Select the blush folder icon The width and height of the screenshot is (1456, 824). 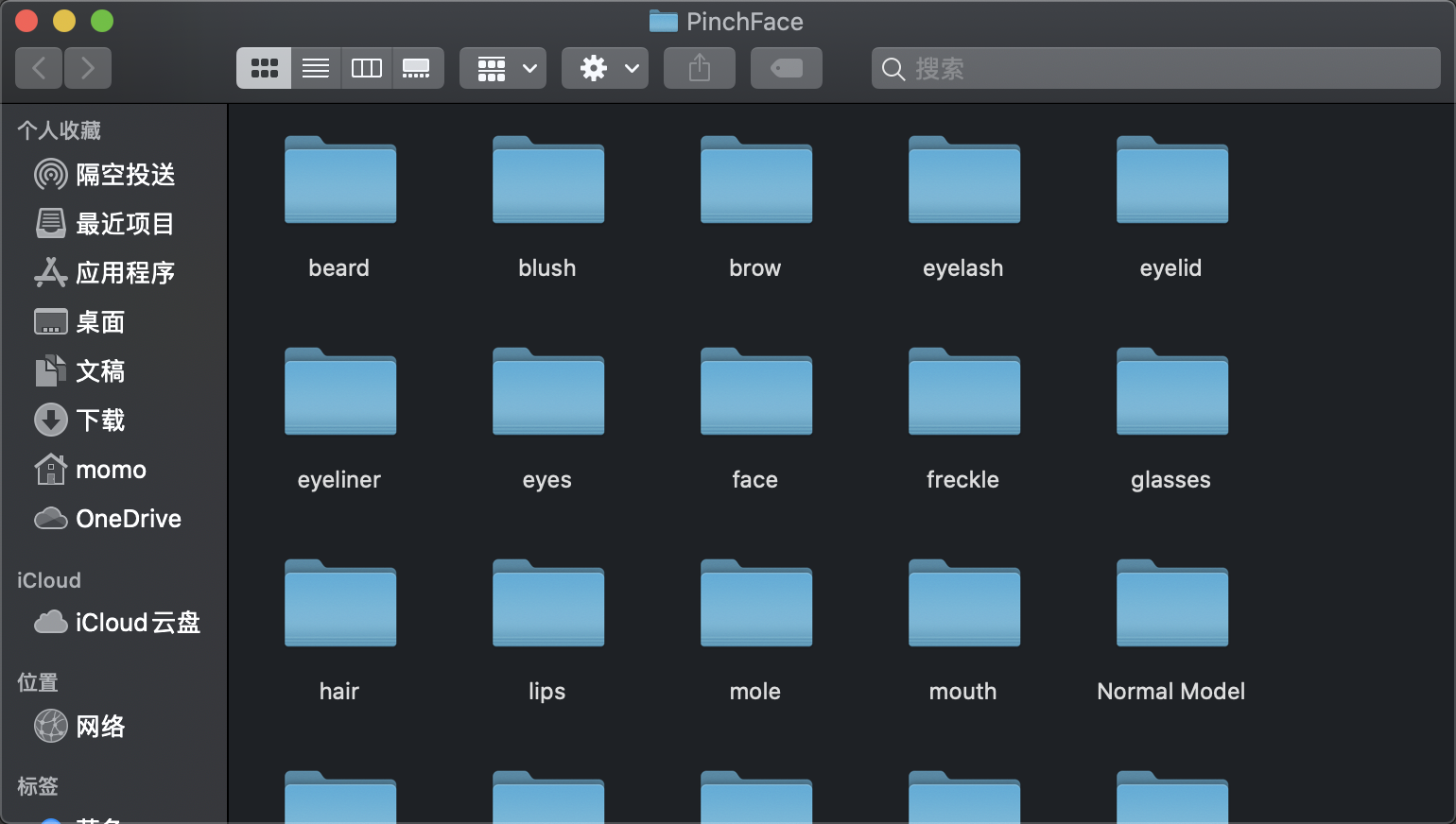548,180
